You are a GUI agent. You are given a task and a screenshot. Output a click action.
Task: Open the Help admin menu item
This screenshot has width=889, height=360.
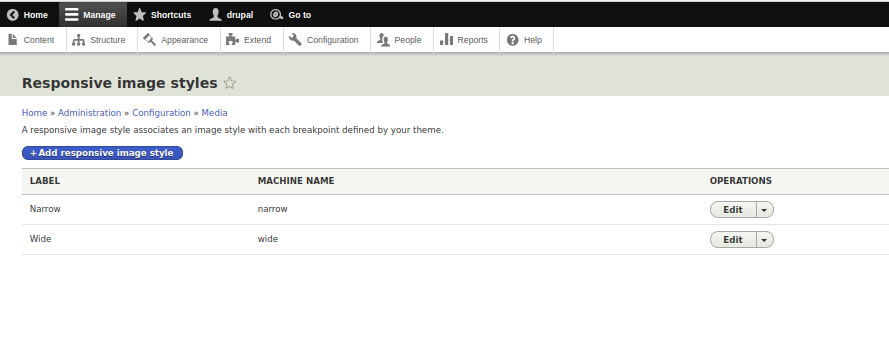pyautogui.click(x=527, y=40)
